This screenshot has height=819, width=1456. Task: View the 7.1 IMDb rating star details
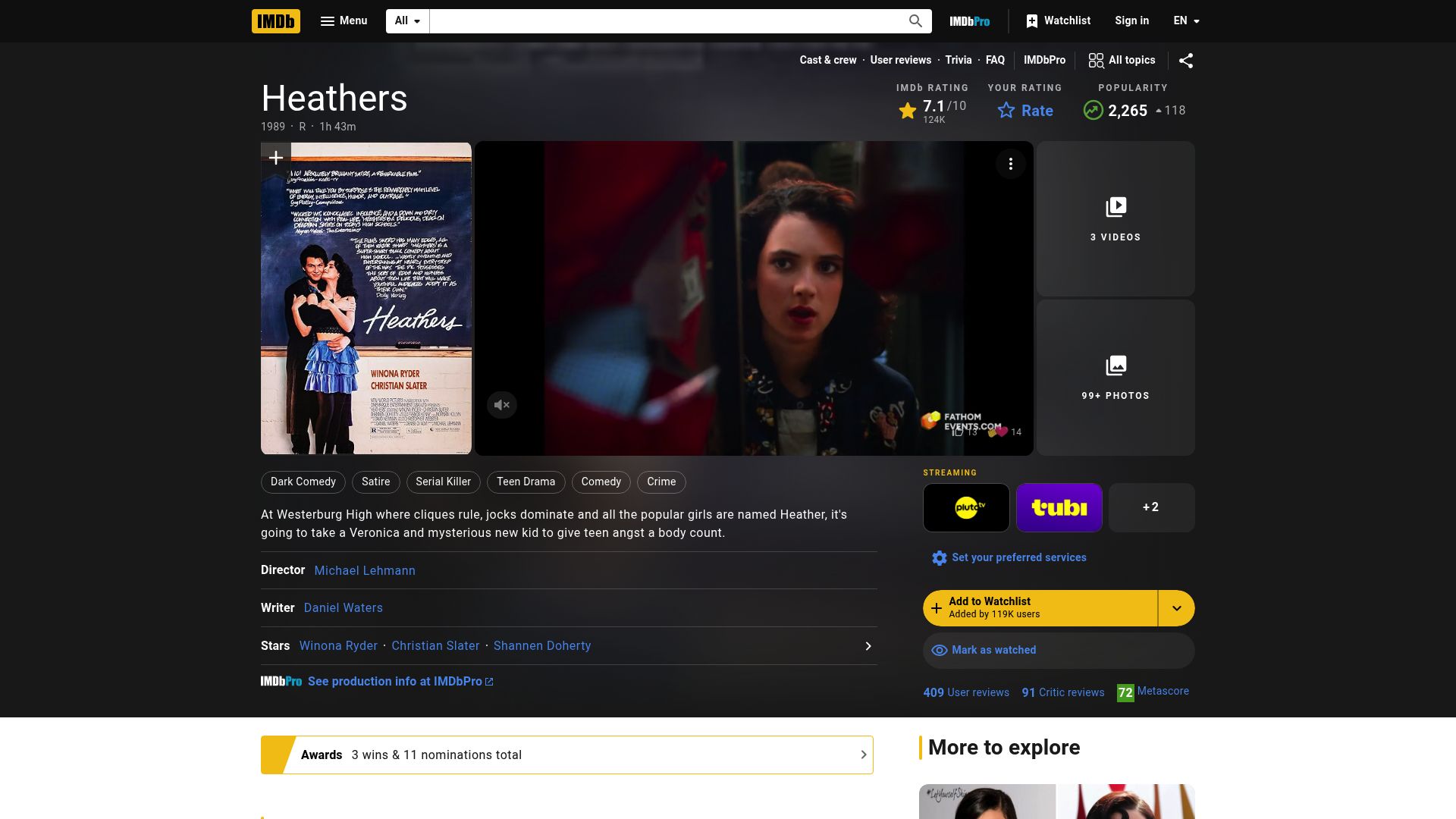point(932,111)
